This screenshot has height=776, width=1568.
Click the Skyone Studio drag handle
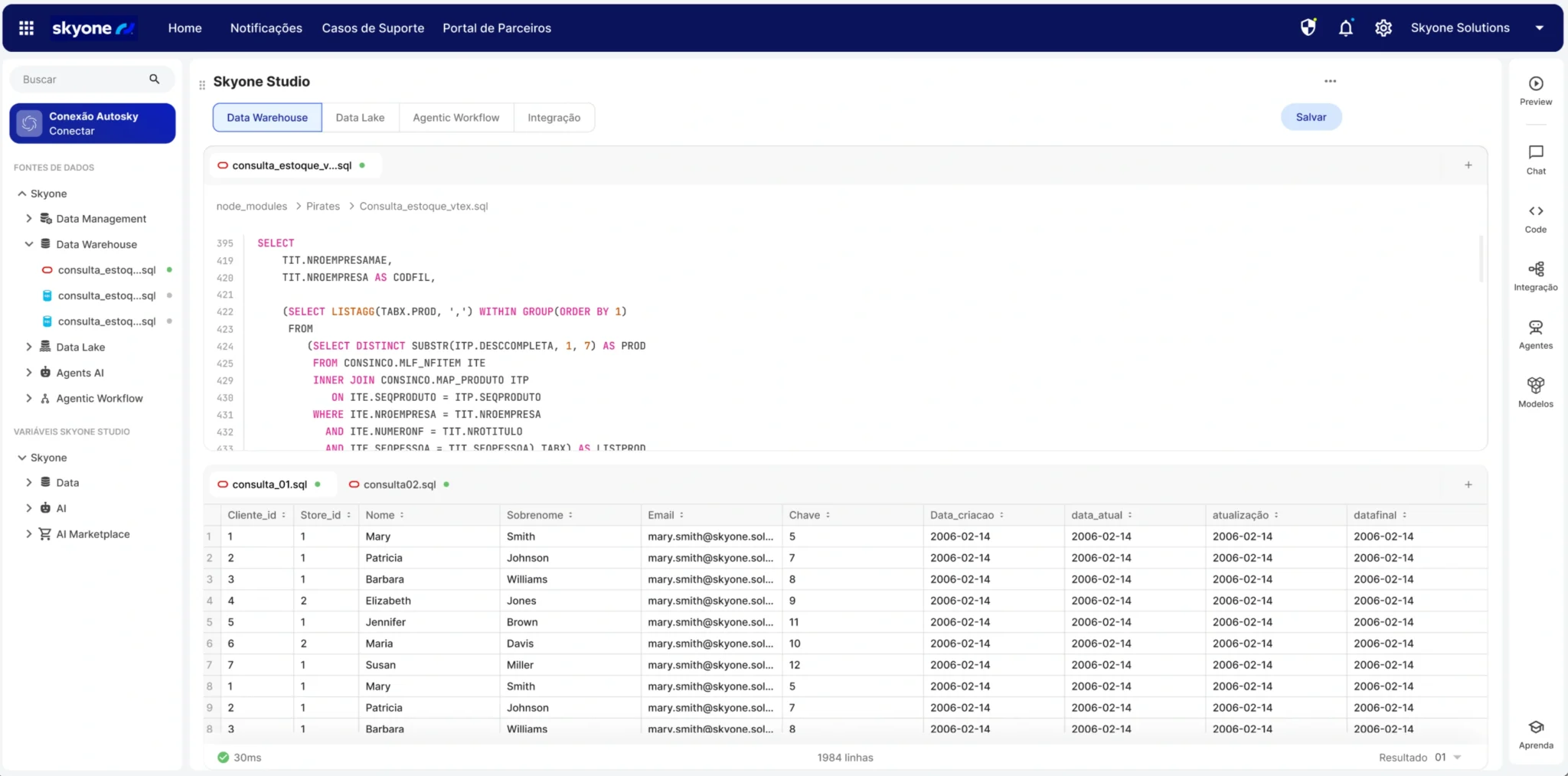(x=202, y=85)
